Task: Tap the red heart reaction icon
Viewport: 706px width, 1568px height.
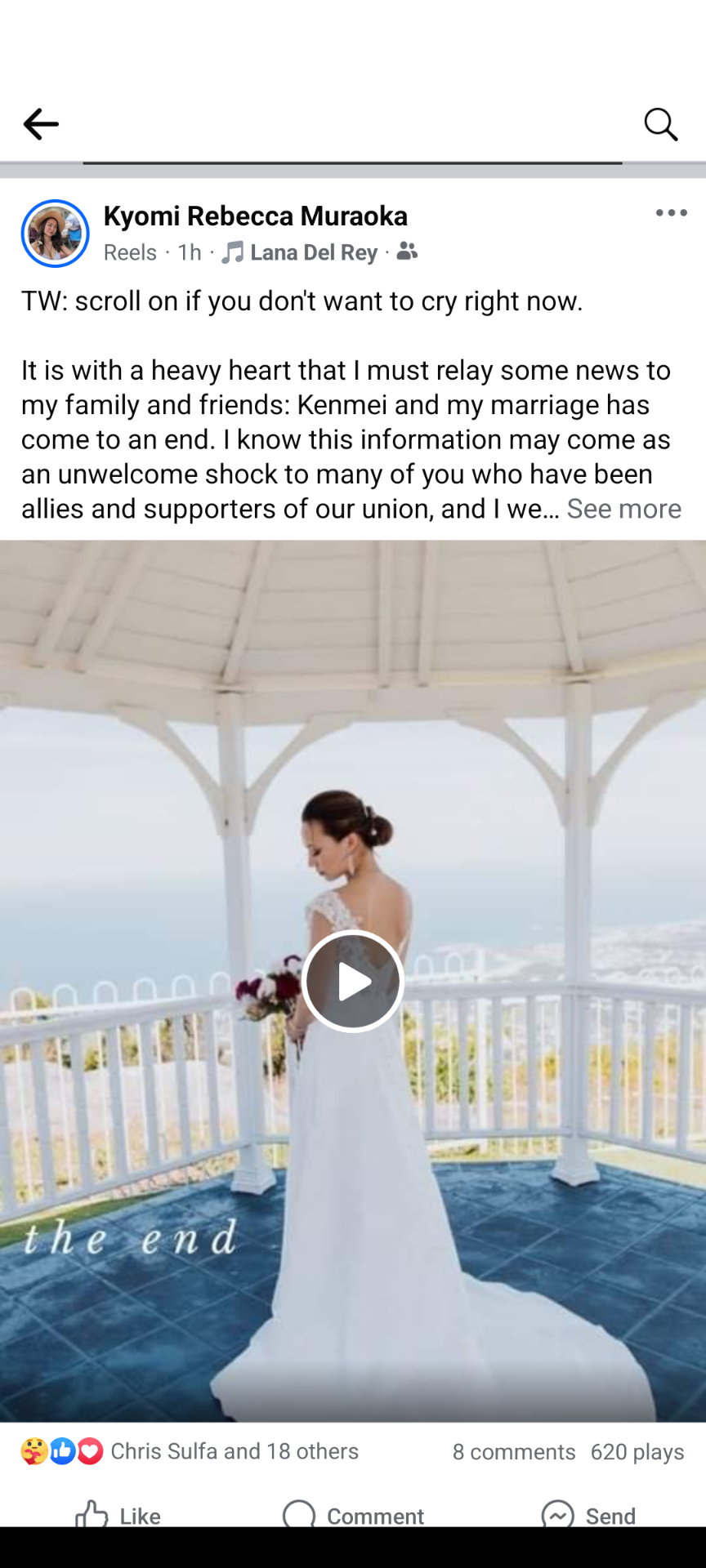Action: tap(90, 1451)
